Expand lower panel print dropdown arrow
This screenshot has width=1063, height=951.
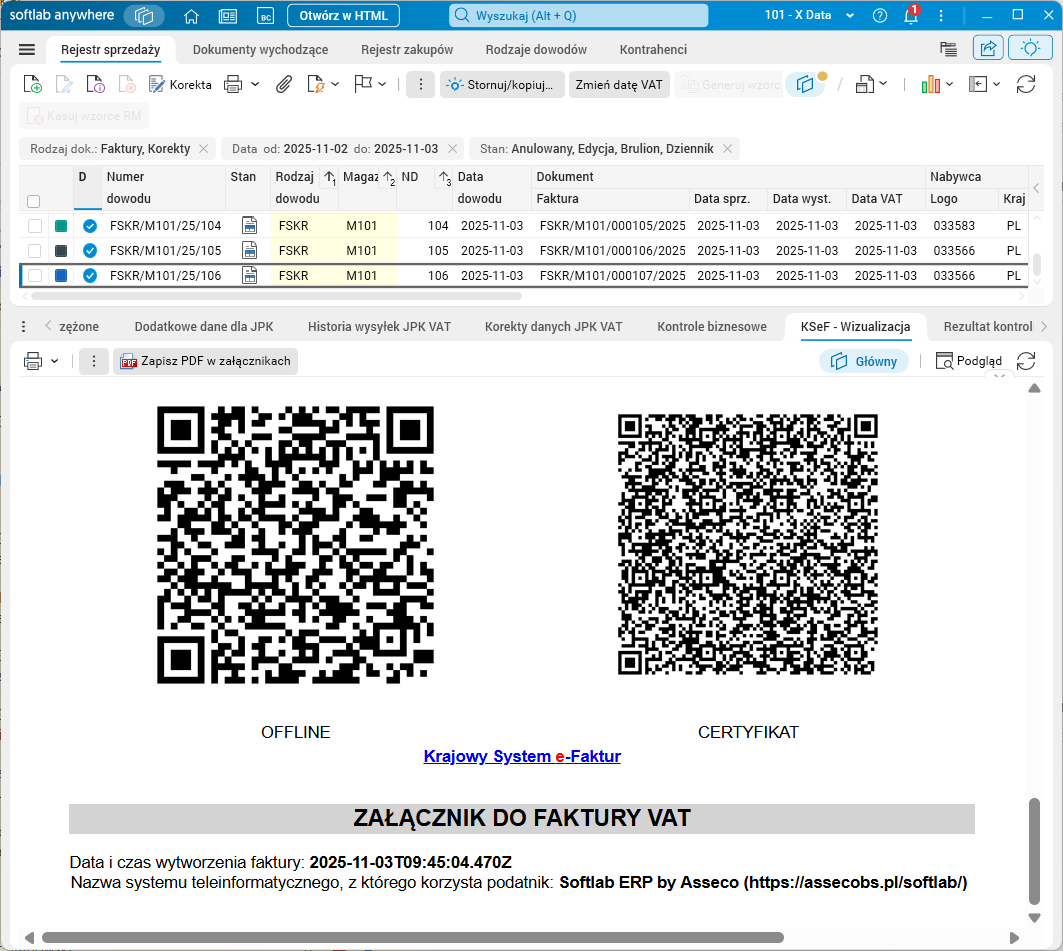(x=55, y=361)
